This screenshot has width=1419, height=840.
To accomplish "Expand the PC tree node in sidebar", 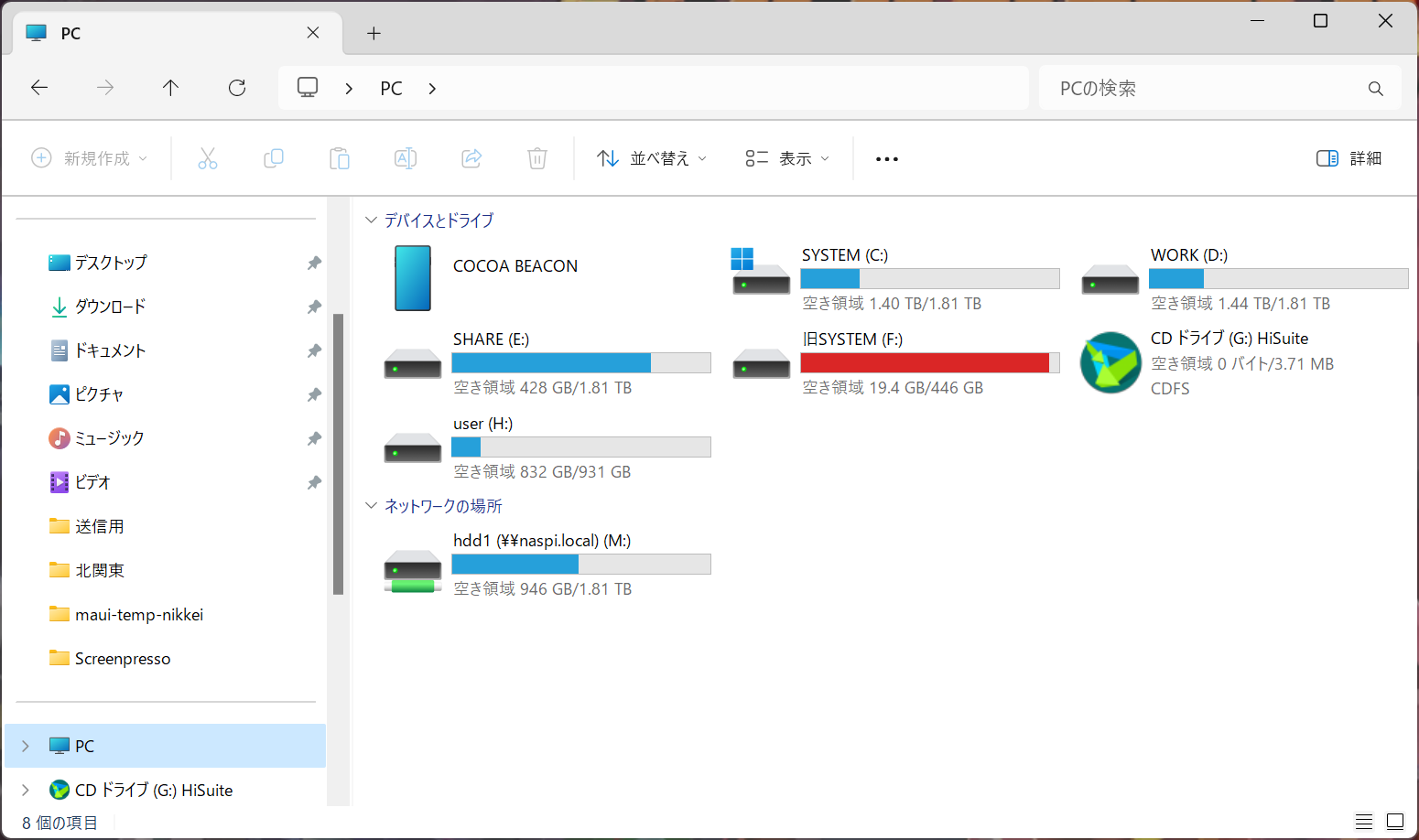I will [26, 746].
